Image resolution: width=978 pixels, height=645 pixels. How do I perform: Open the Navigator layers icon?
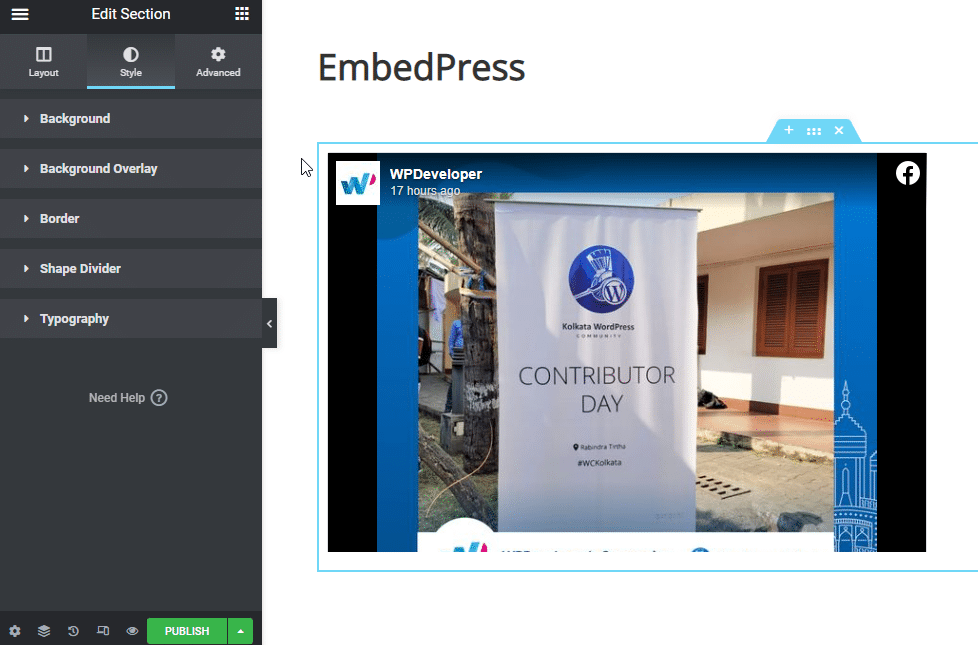44,631
